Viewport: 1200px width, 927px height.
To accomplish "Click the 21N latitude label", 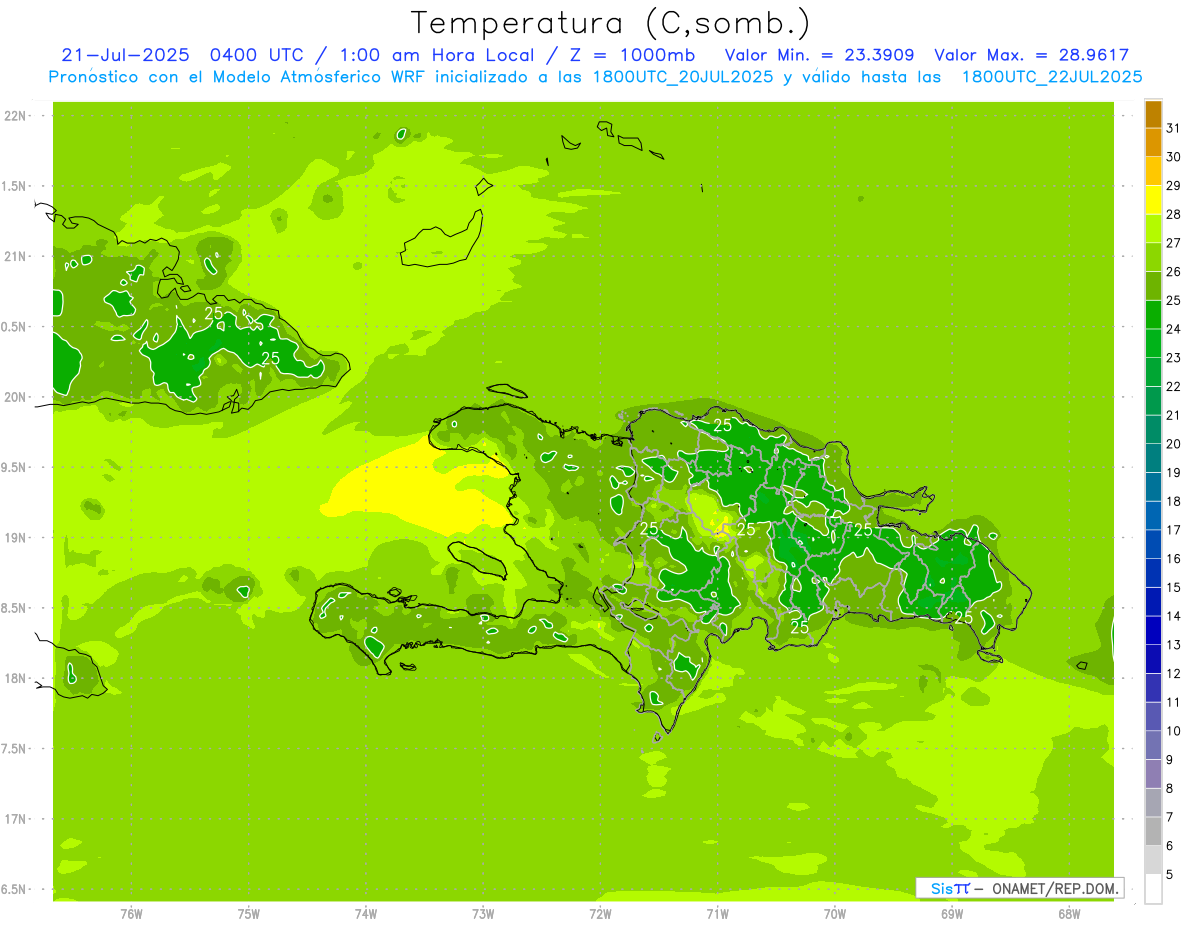I will click(14, 257).
